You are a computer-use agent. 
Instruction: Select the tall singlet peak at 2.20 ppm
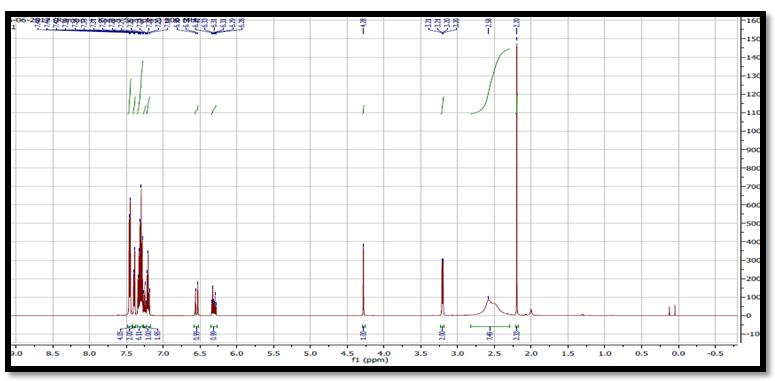tap(517, 178)
